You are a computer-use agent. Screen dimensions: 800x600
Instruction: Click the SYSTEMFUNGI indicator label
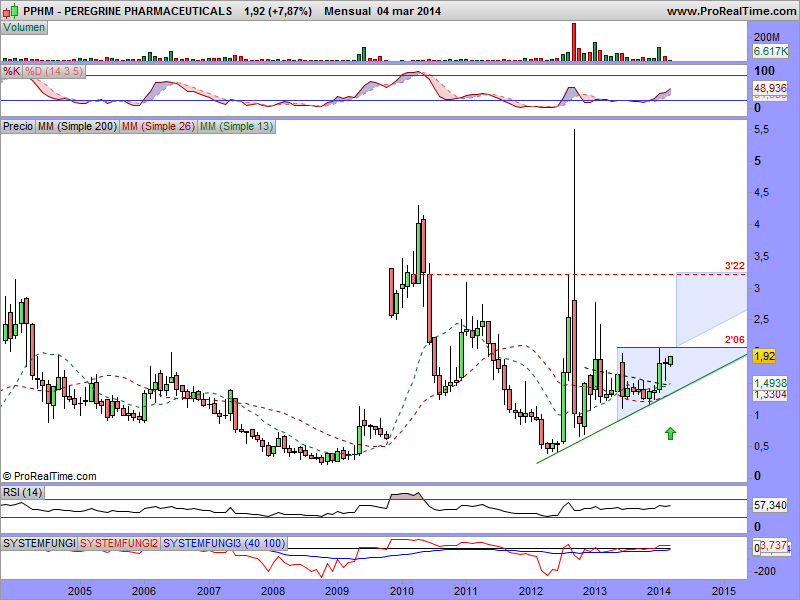click(39, 543)
